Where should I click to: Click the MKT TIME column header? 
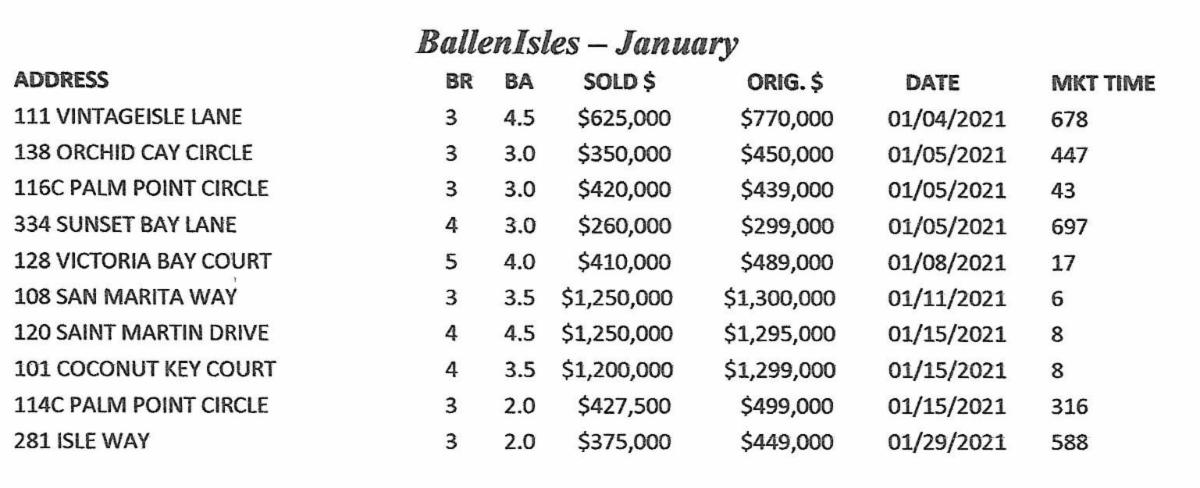point(1101,82)
